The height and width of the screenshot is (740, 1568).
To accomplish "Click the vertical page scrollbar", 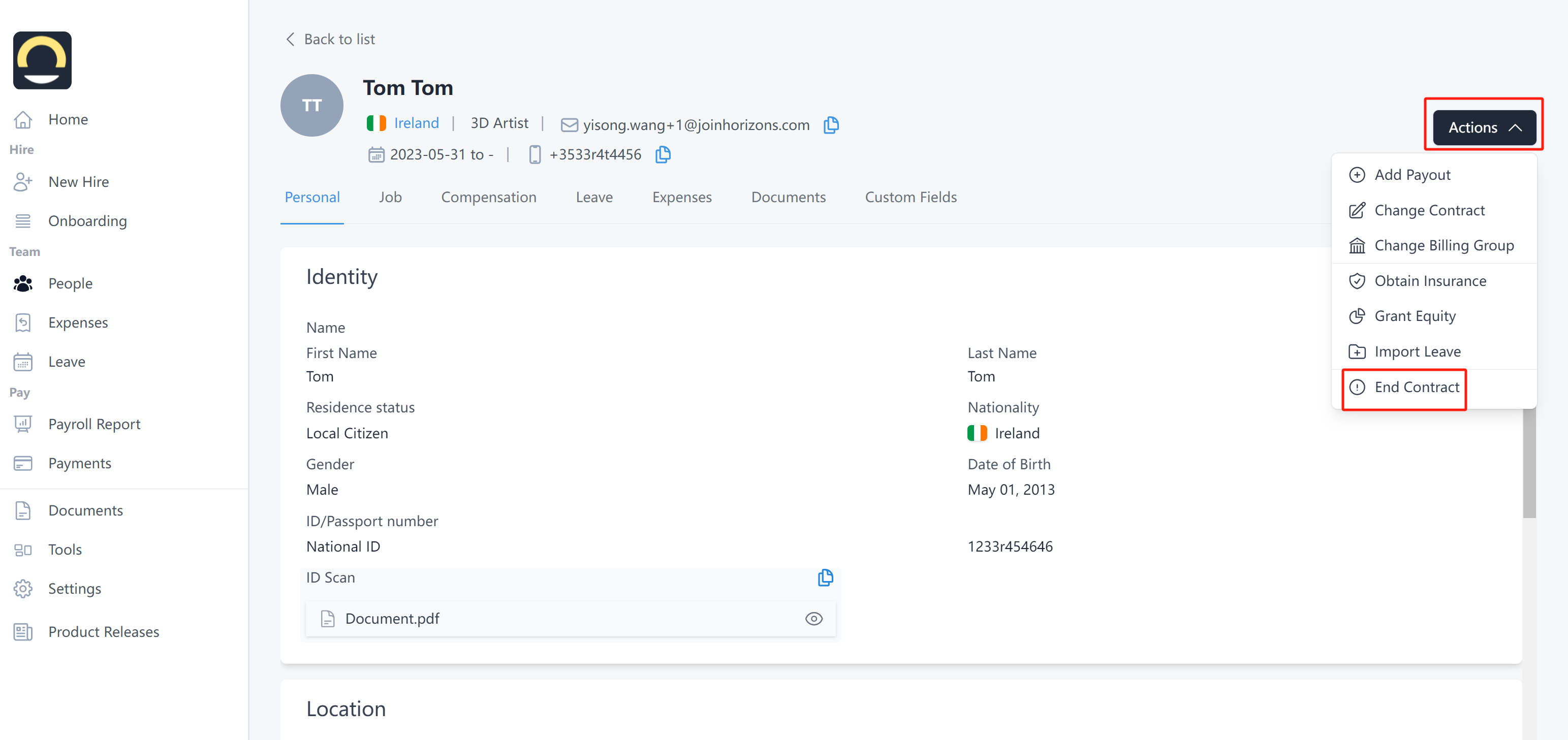I will pos(1529,463).
